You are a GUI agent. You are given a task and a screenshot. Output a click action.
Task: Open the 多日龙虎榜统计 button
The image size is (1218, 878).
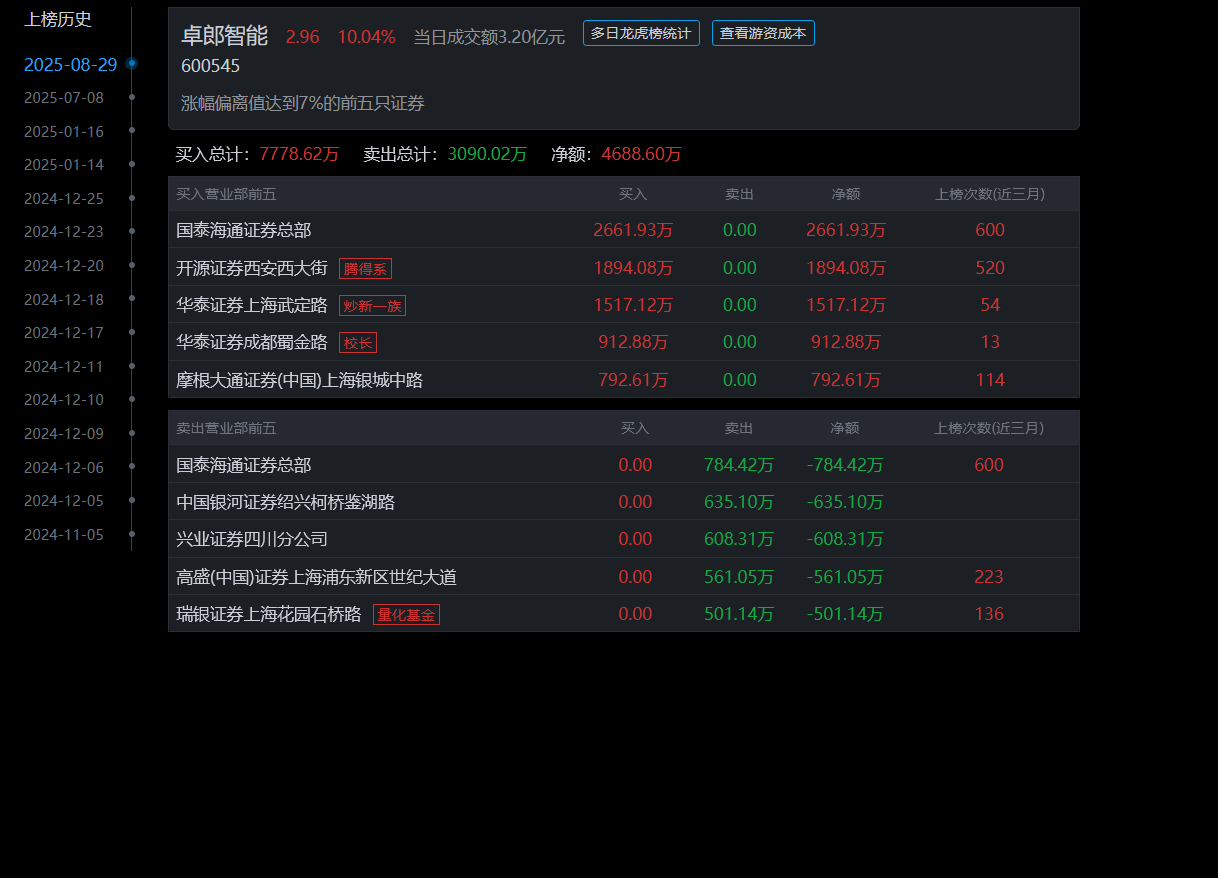tap(641, 33)
